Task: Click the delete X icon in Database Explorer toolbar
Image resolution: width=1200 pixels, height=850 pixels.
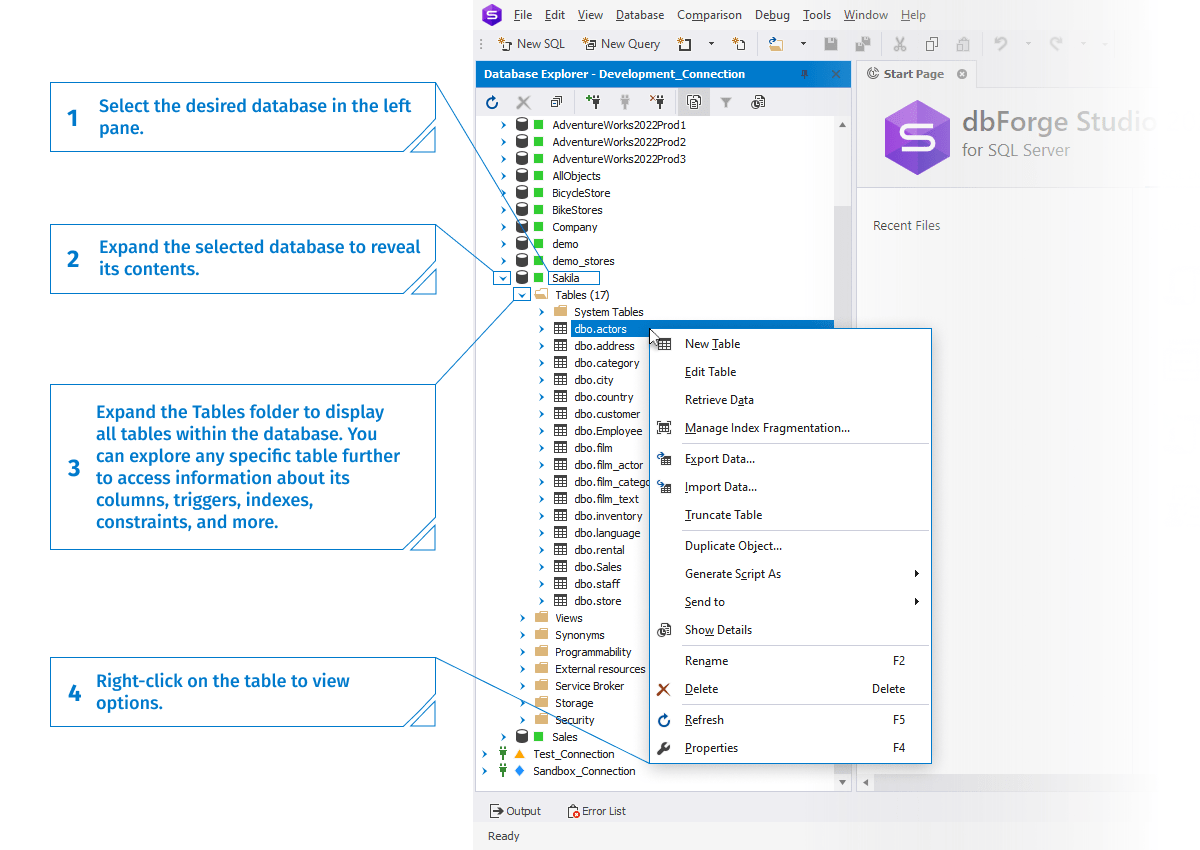Action: coord(523,102)
